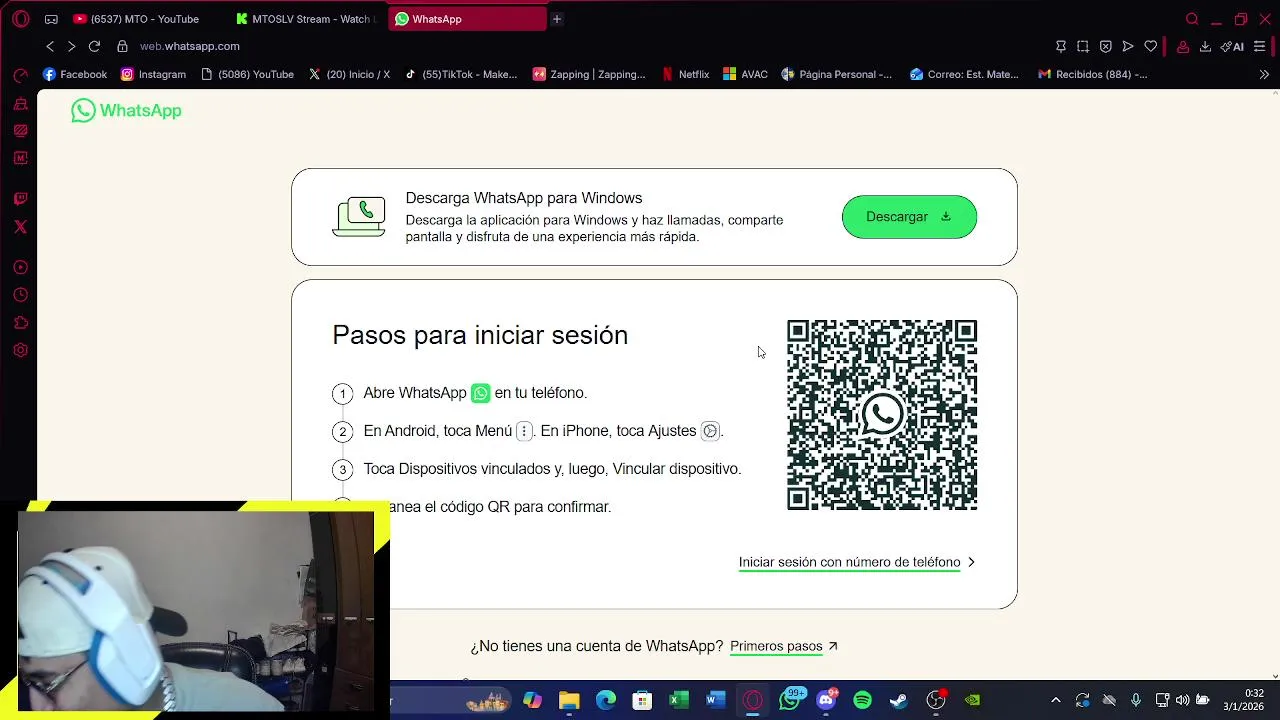Go forward using the browser forward arrow
Image resolution: width=1280 pixels, height=720 pixels.
pyautogui.click(x=71, y=46)
